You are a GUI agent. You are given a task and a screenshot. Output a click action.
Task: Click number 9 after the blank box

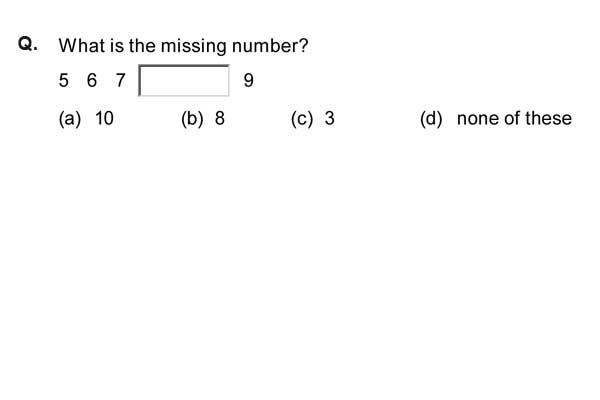click(249, 80)
